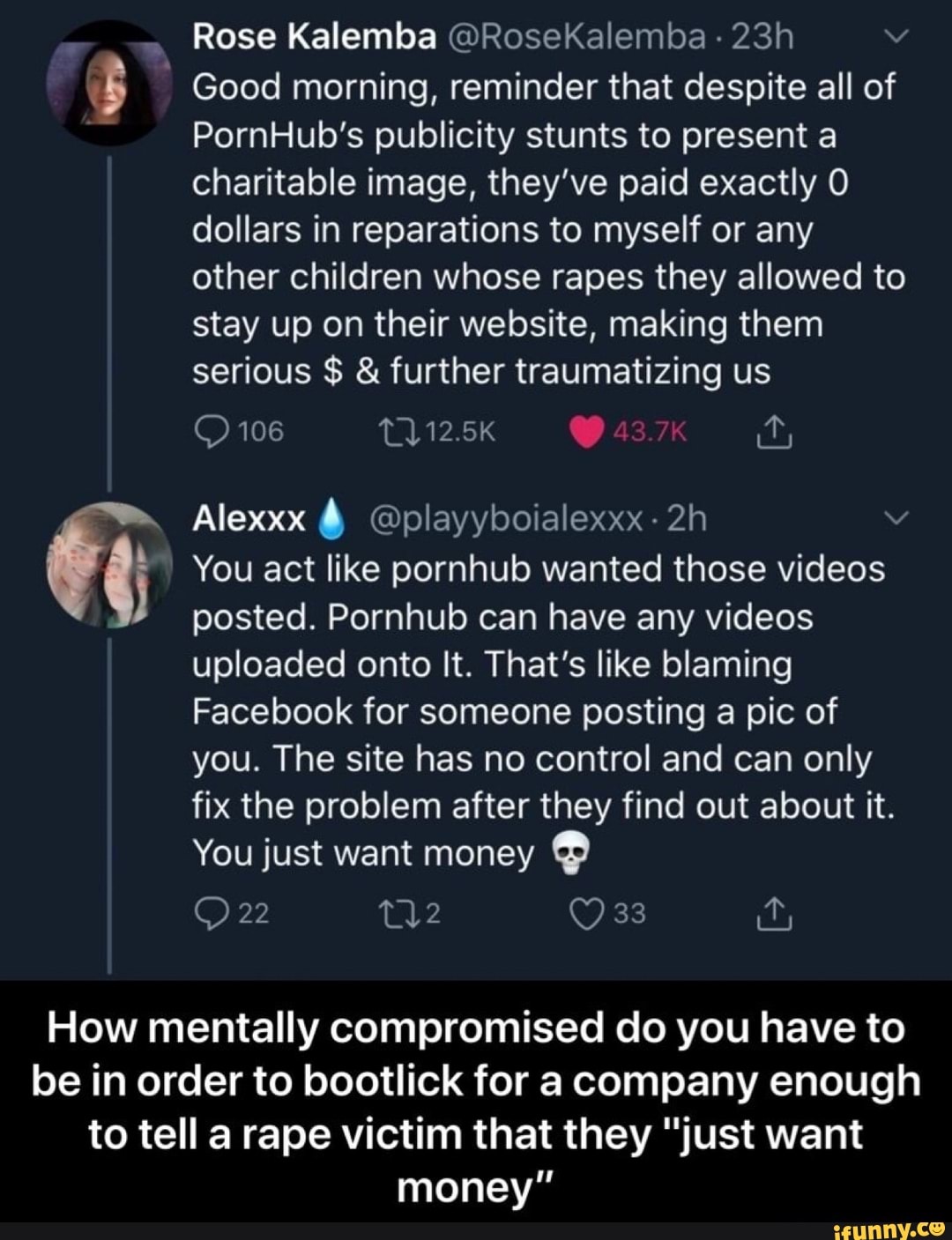Screen dimensions: 952x1240
Task: Open Alexxx's tweet 2h timestamp
Action: pyautogui.click(x=688, y=519)
